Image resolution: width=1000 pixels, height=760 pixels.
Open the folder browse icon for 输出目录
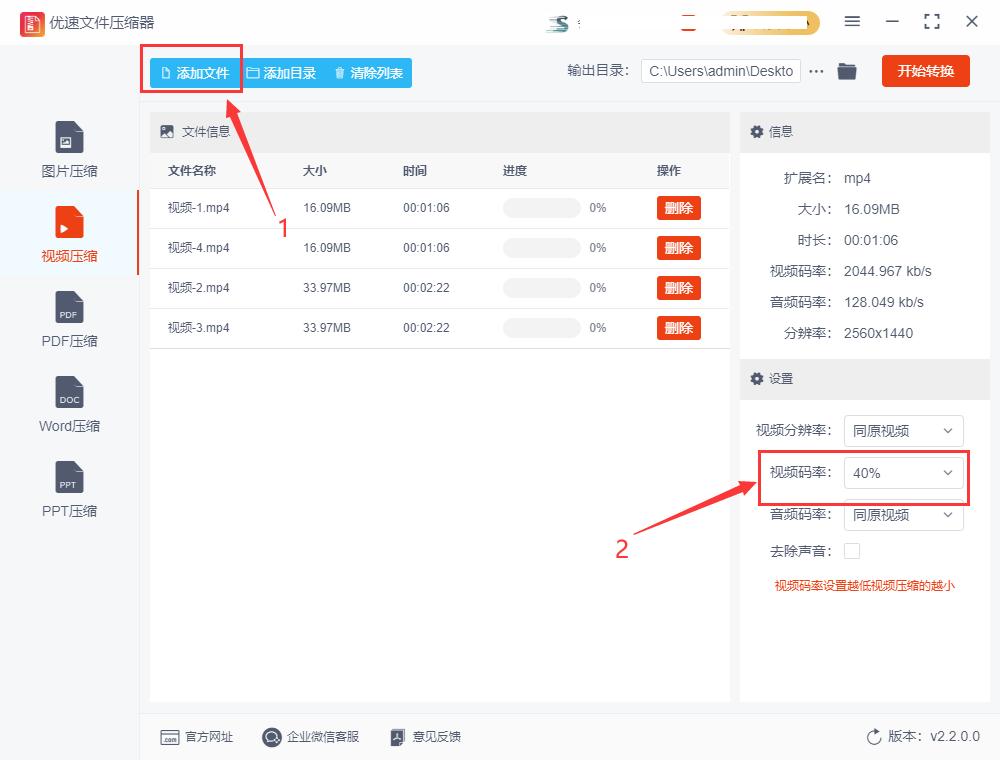[847, 71]
